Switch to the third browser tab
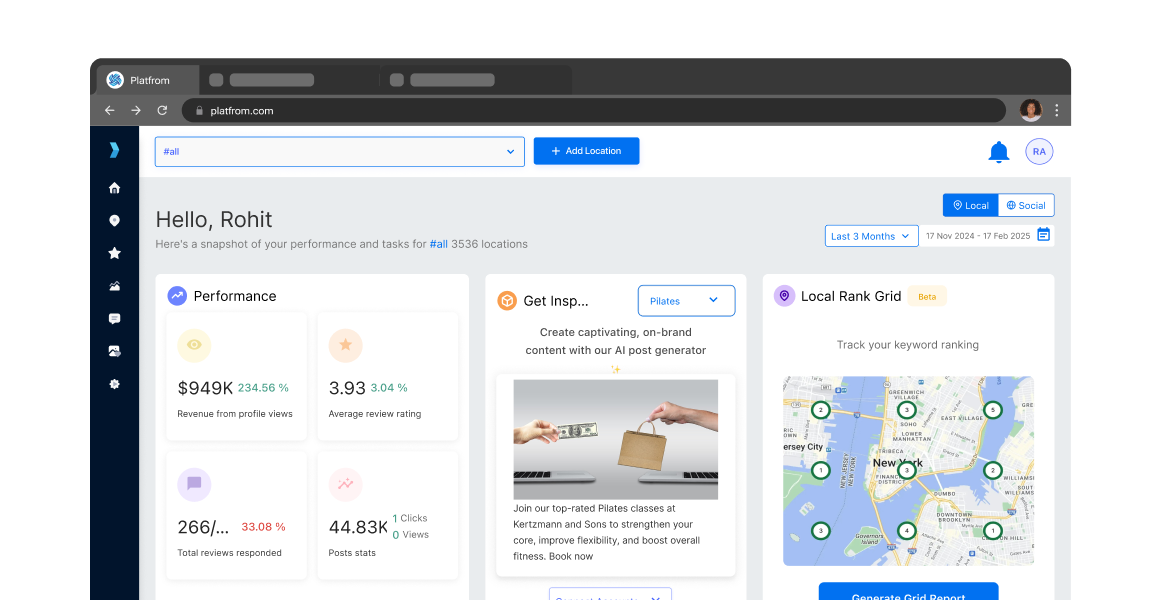 click(x=476, y=80)
